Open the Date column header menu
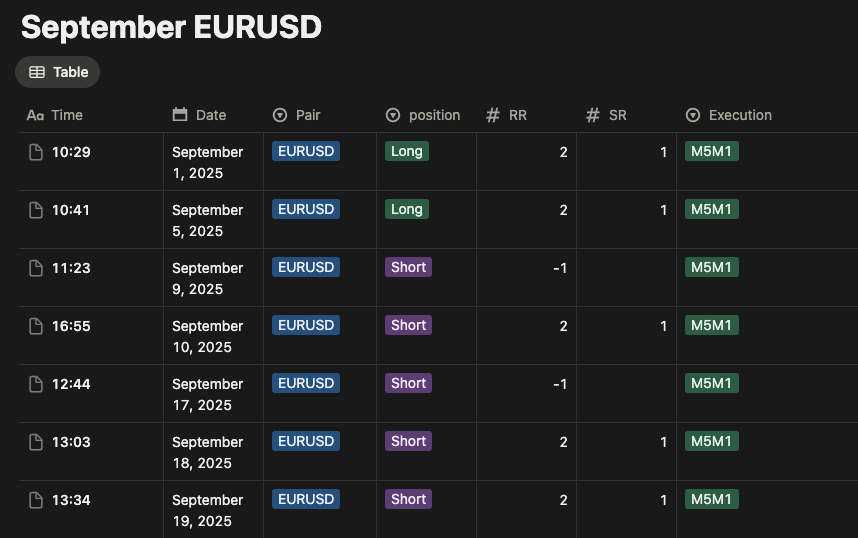This screenshot has width=858, height=538. click(213, 115)
